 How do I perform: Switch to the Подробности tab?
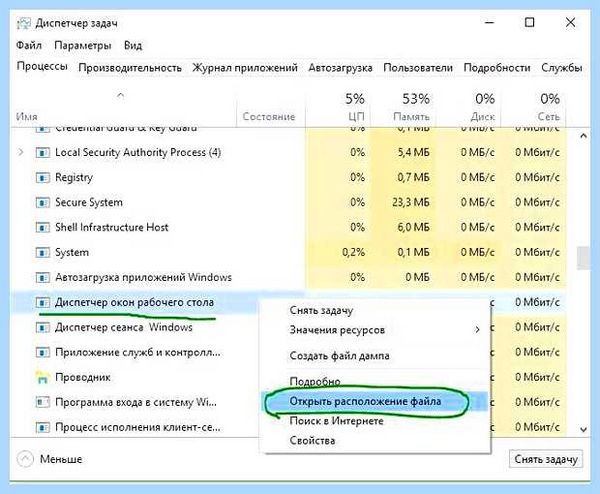pos(497,68)
